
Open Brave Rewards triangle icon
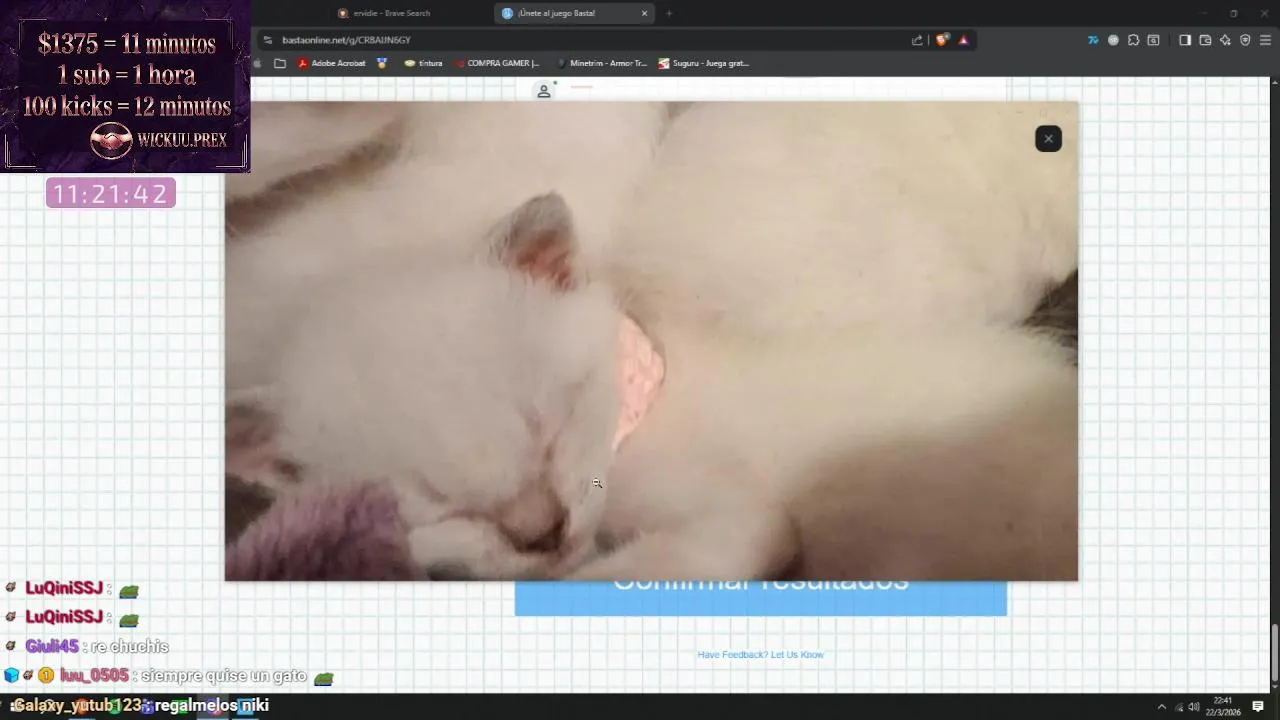point(963,40)
